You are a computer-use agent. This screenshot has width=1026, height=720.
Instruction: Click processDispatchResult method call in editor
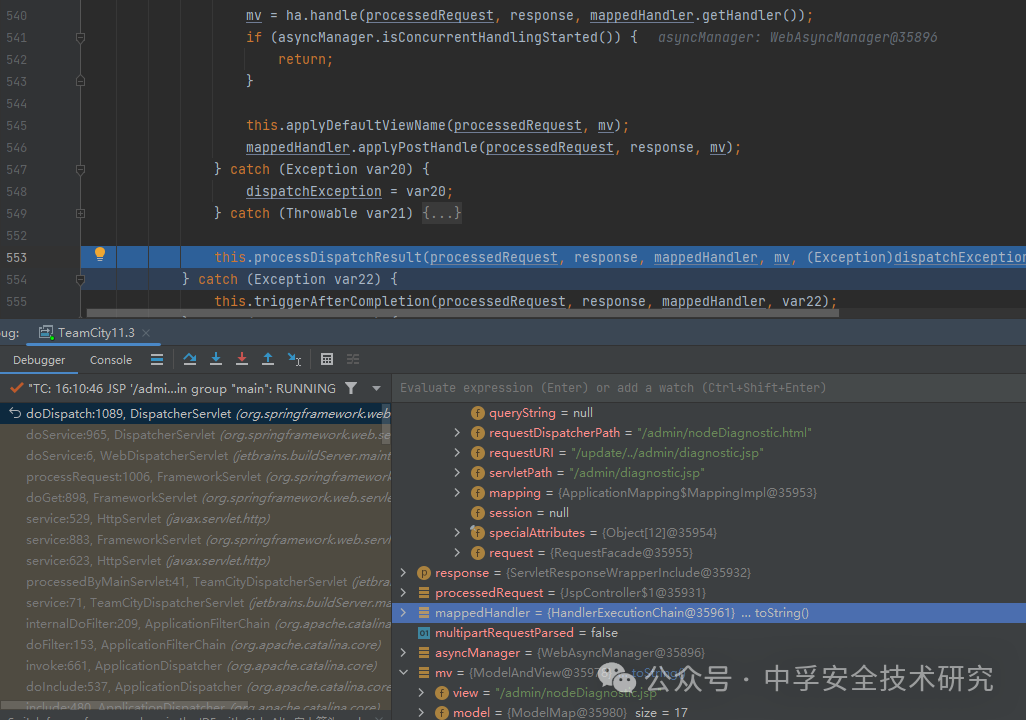337,258
